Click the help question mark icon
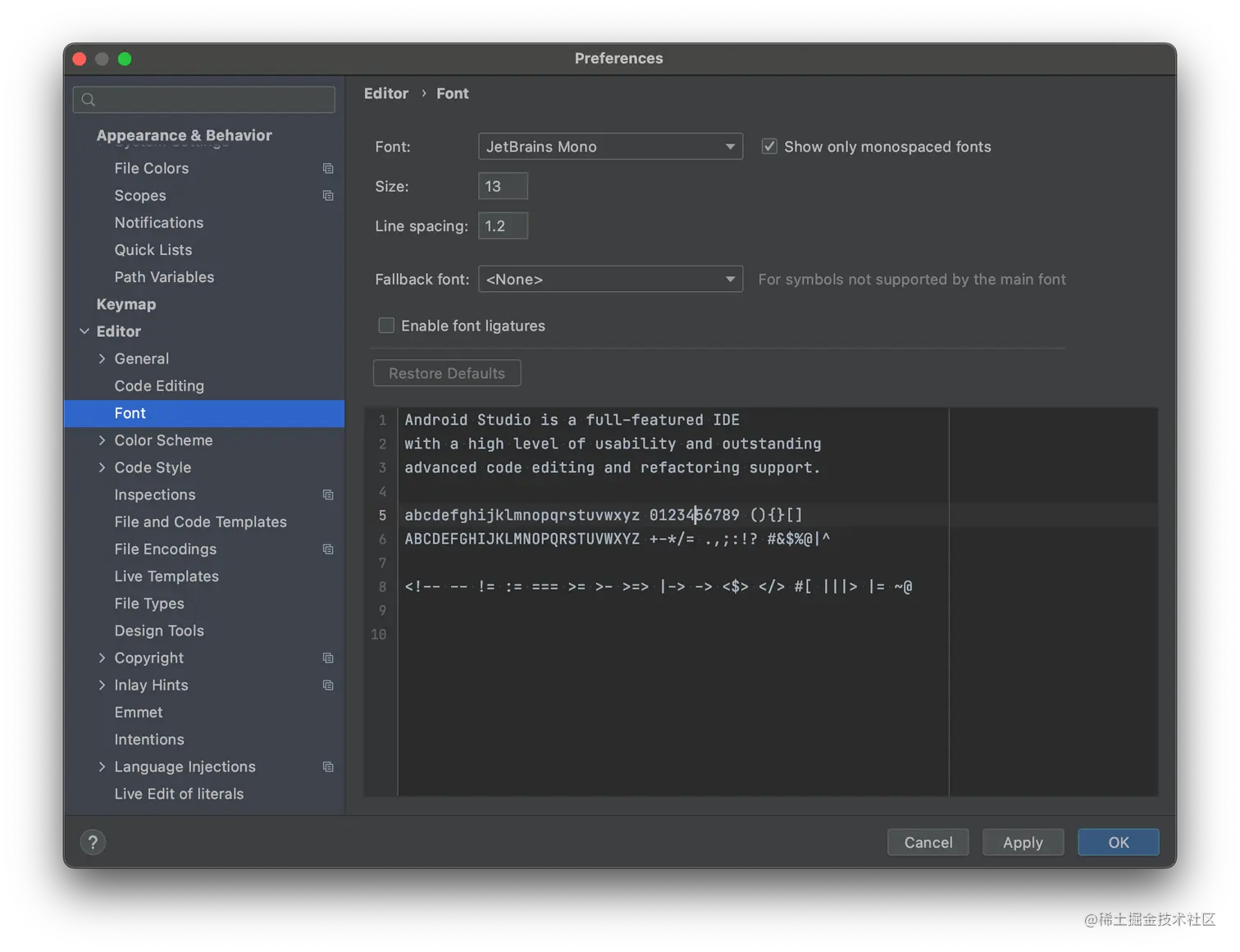Image resolution: width=1240 pixels, height=952 pixels. [93, 842]
